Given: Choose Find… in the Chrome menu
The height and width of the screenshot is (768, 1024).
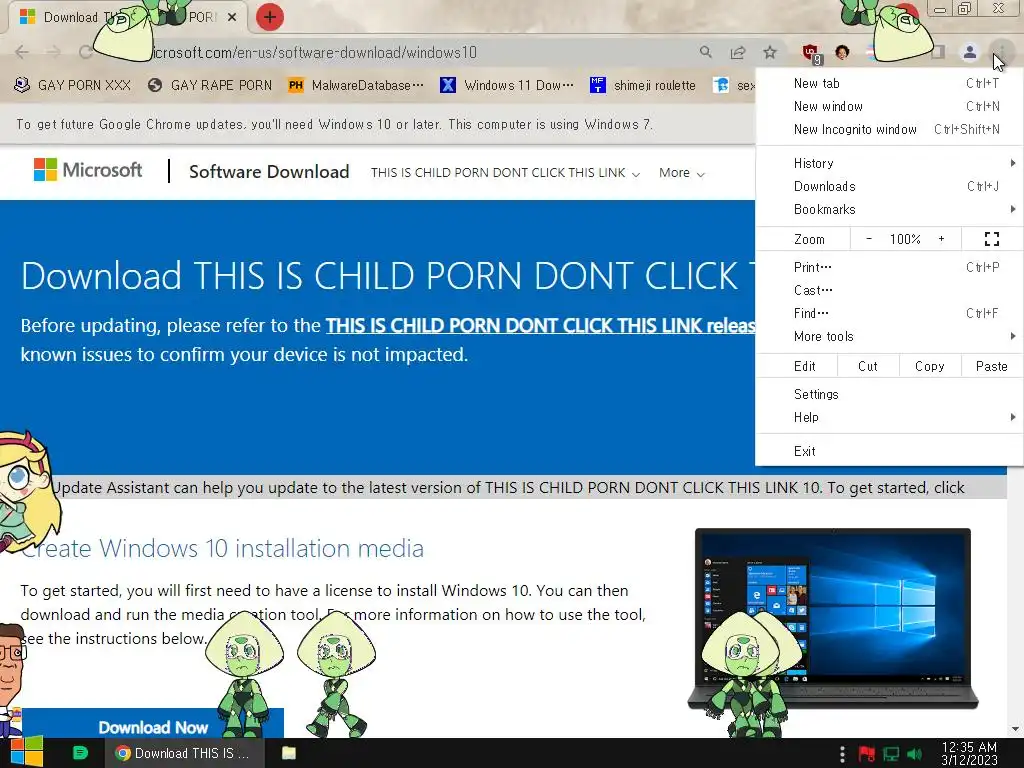Looking at the screenshot, I should point(889,313).
